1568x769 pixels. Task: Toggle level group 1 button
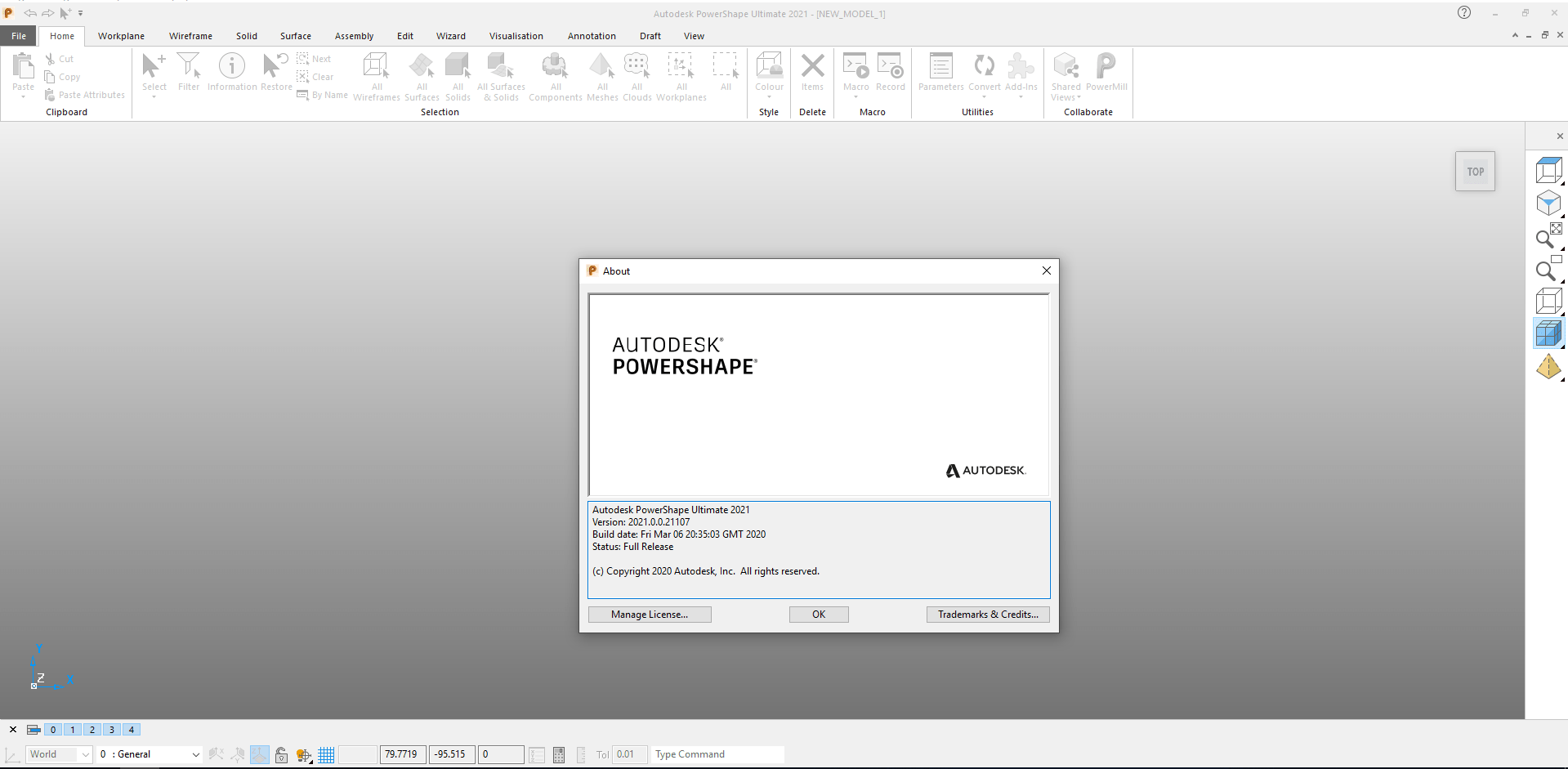coord(73,730)
